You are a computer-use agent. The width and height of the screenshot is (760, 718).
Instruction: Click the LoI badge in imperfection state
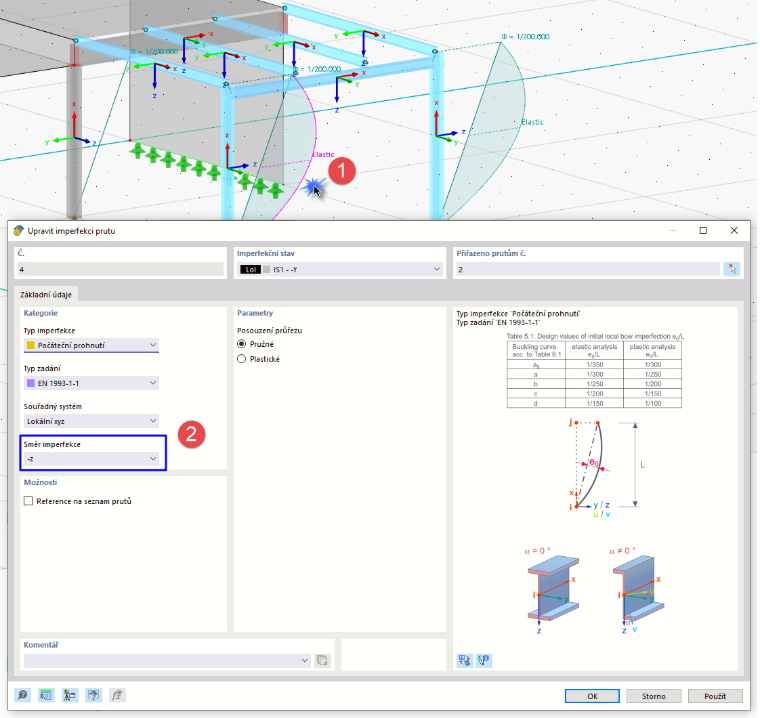(251, 270)
